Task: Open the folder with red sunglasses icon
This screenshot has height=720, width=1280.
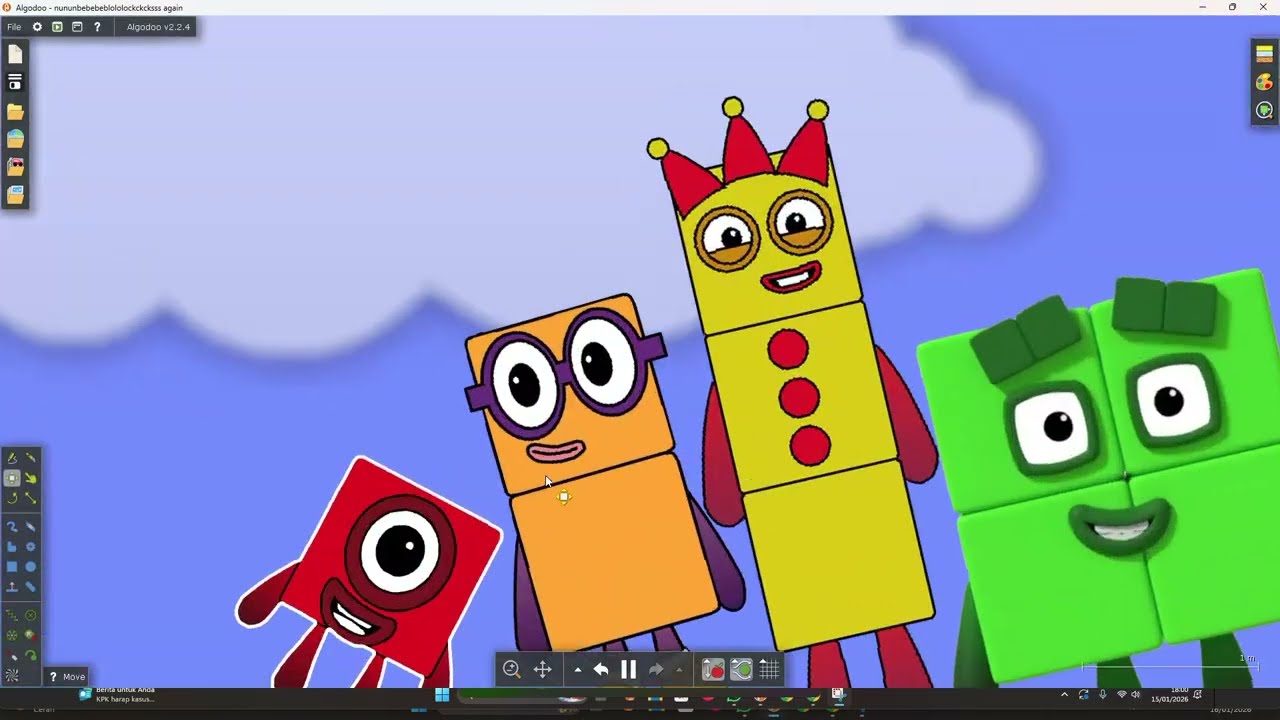Action: (15, 166)
